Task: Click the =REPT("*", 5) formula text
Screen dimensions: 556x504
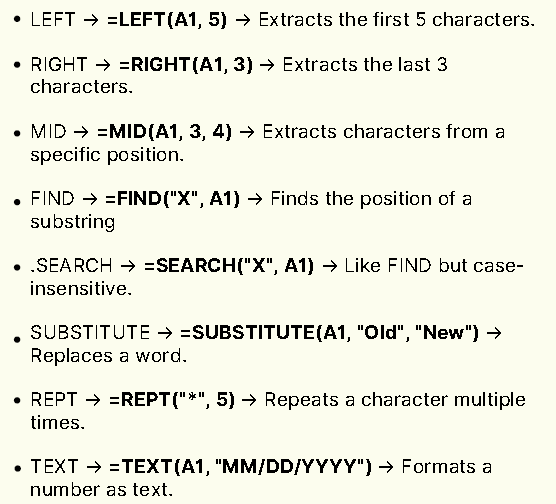Action: pyautogui.click(x=172, y=399)
